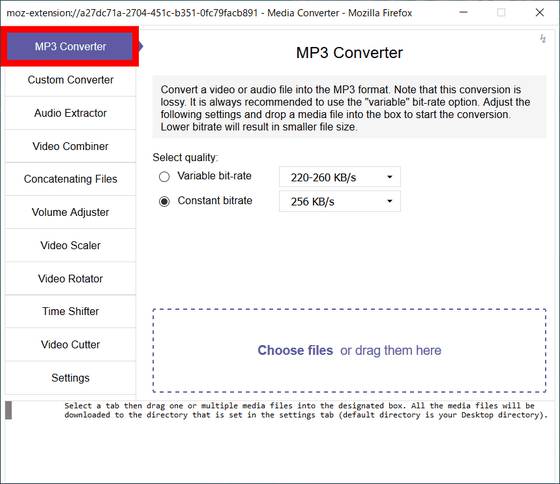
Task: Click the gray progress bar at log area
Action: [9, 410]
